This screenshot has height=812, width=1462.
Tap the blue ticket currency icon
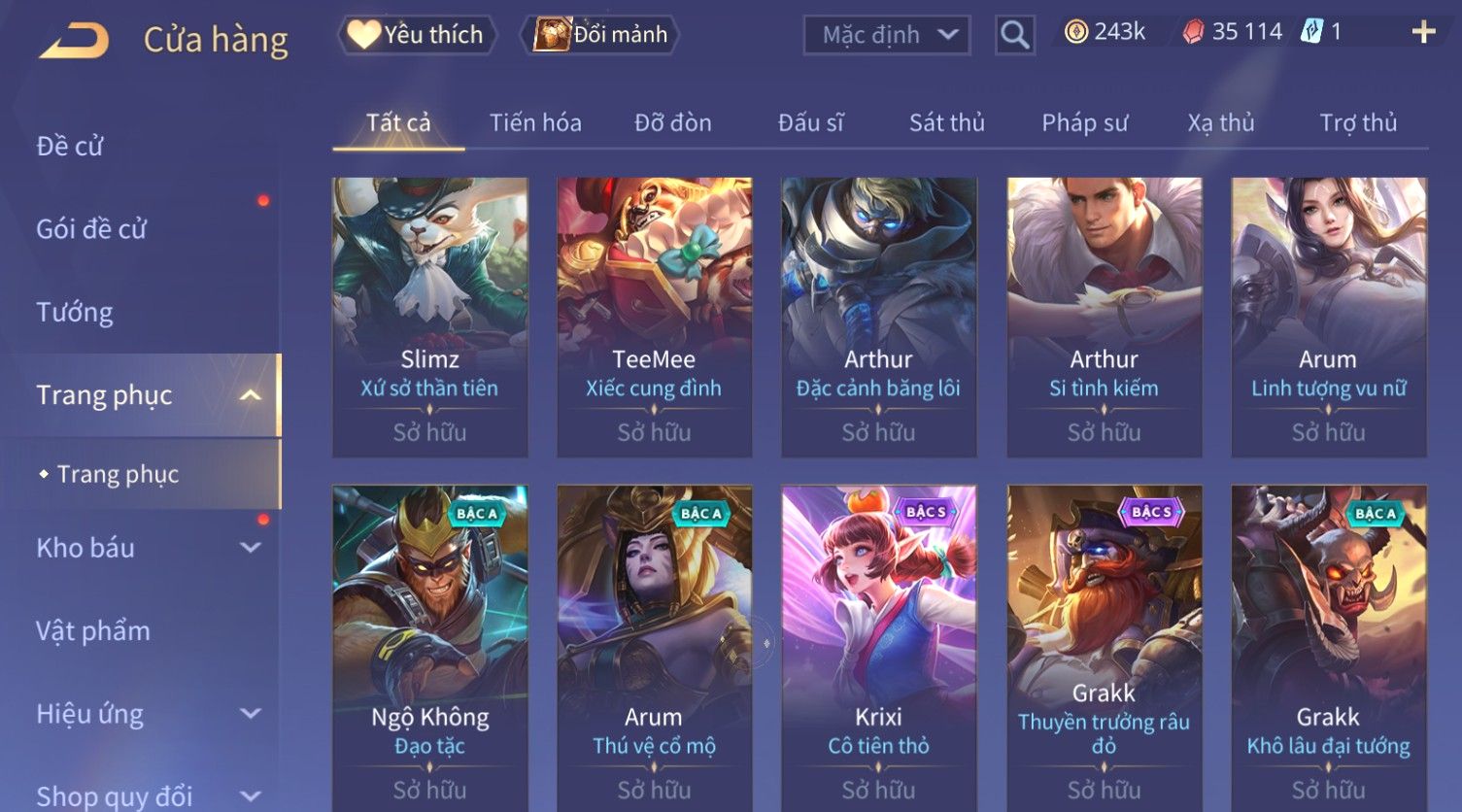tap(1311, 32)
